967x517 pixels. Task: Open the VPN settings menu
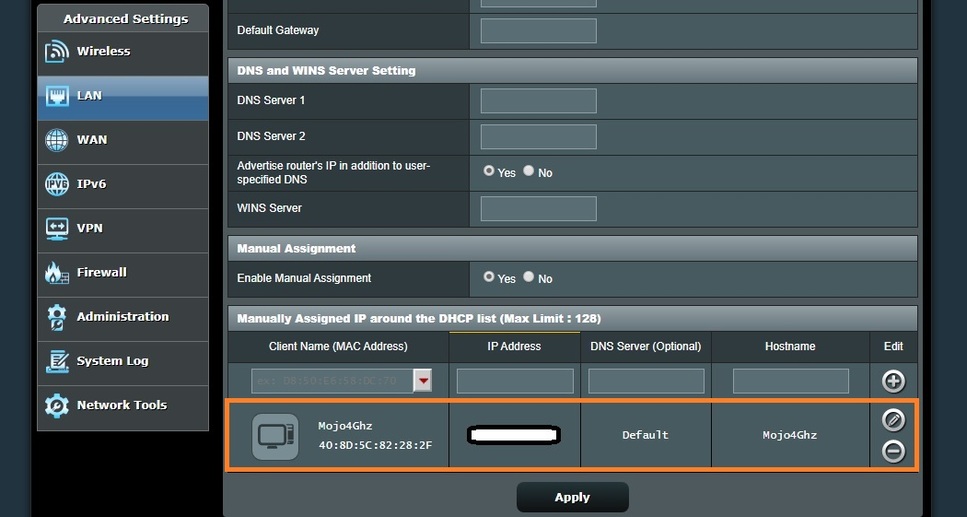click(123, 229)
